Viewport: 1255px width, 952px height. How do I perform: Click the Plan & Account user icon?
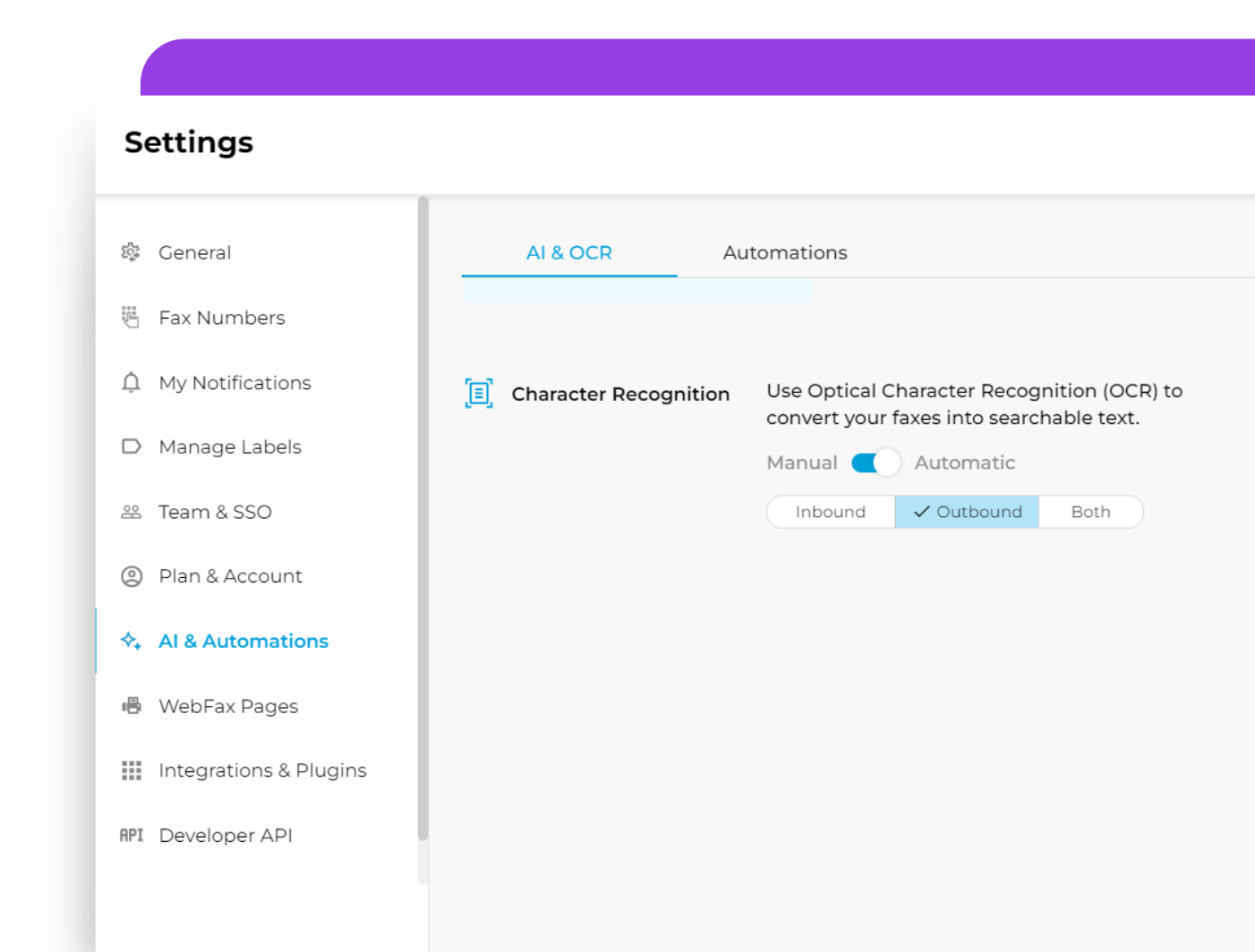point(131,576)
